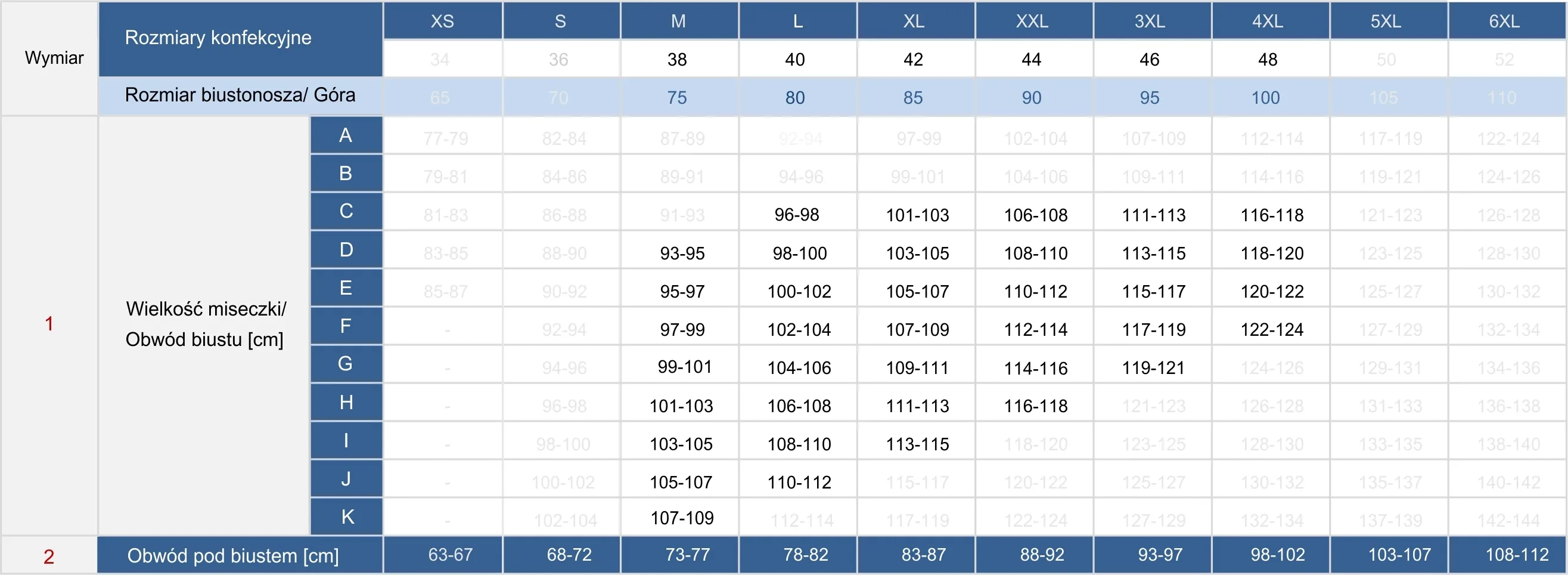The height and width of the screenshot is (575, 1568).
Task: Click the red measurement number 2
Action: 49,556
